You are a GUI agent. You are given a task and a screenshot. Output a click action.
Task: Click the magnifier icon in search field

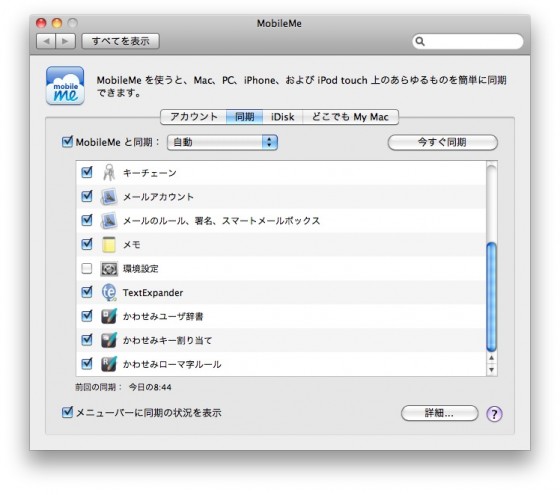(x=420, y=41)
